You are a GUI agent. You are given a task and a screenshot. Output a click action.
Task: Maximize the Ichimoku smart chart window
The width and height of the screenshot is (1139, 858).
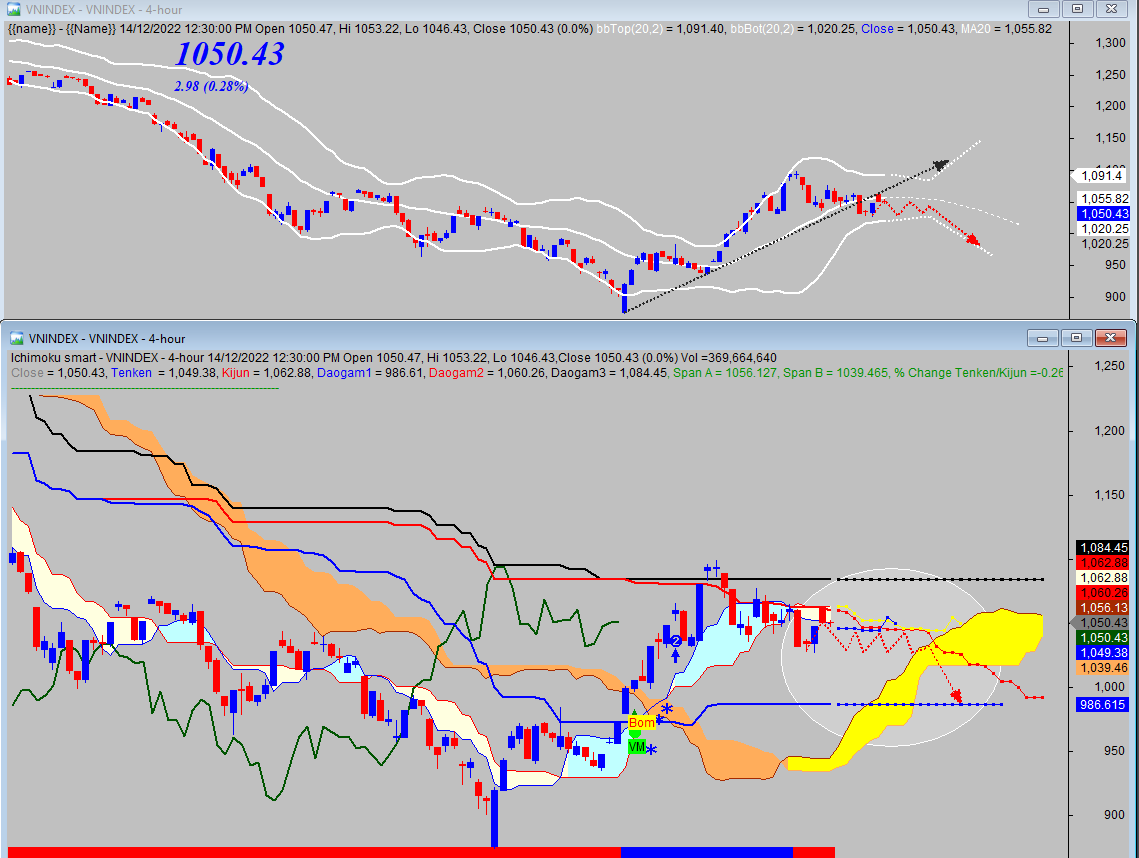coord(1076,338)
